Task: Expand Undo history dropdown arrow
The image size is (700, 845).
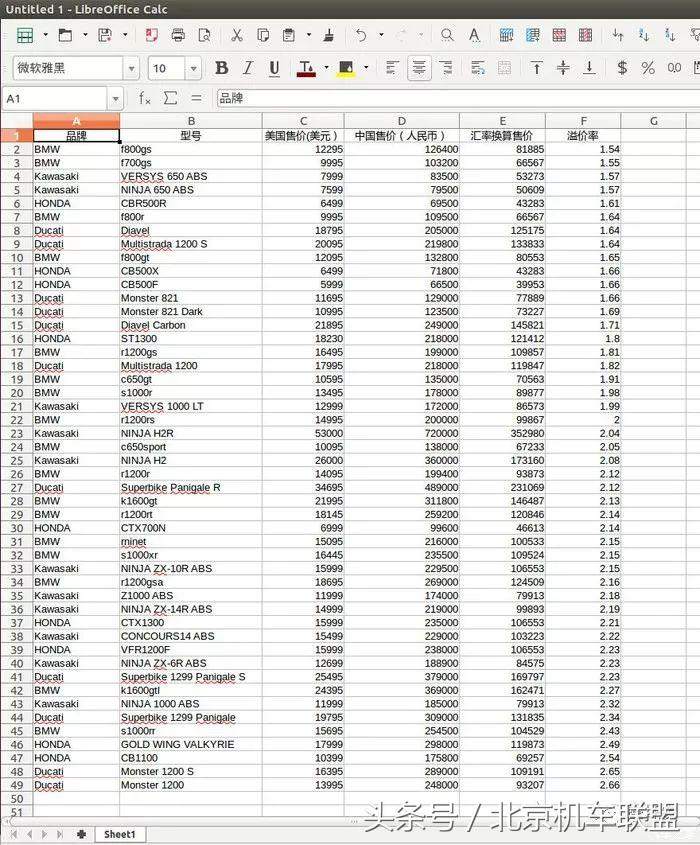Action: point(381,36)
